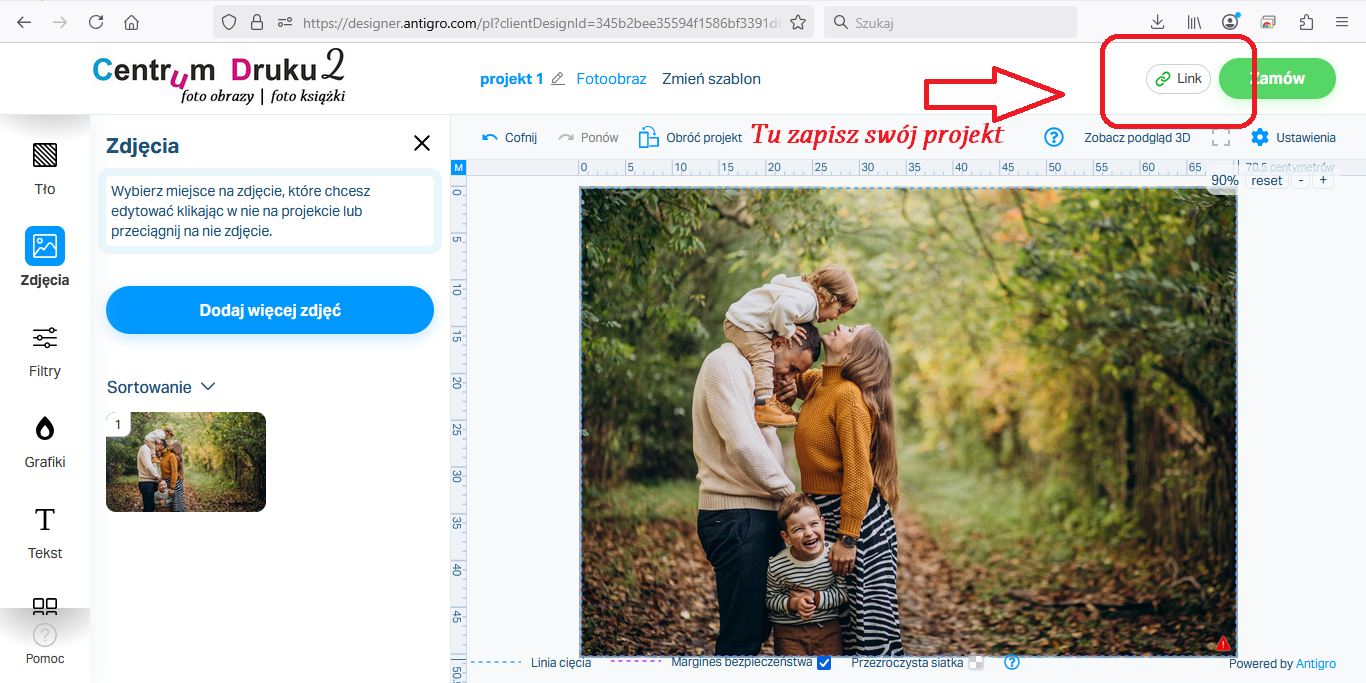1366x683 pixels.
Task: Open the Grafiki graphics panel
Action: tap(45, 440)
